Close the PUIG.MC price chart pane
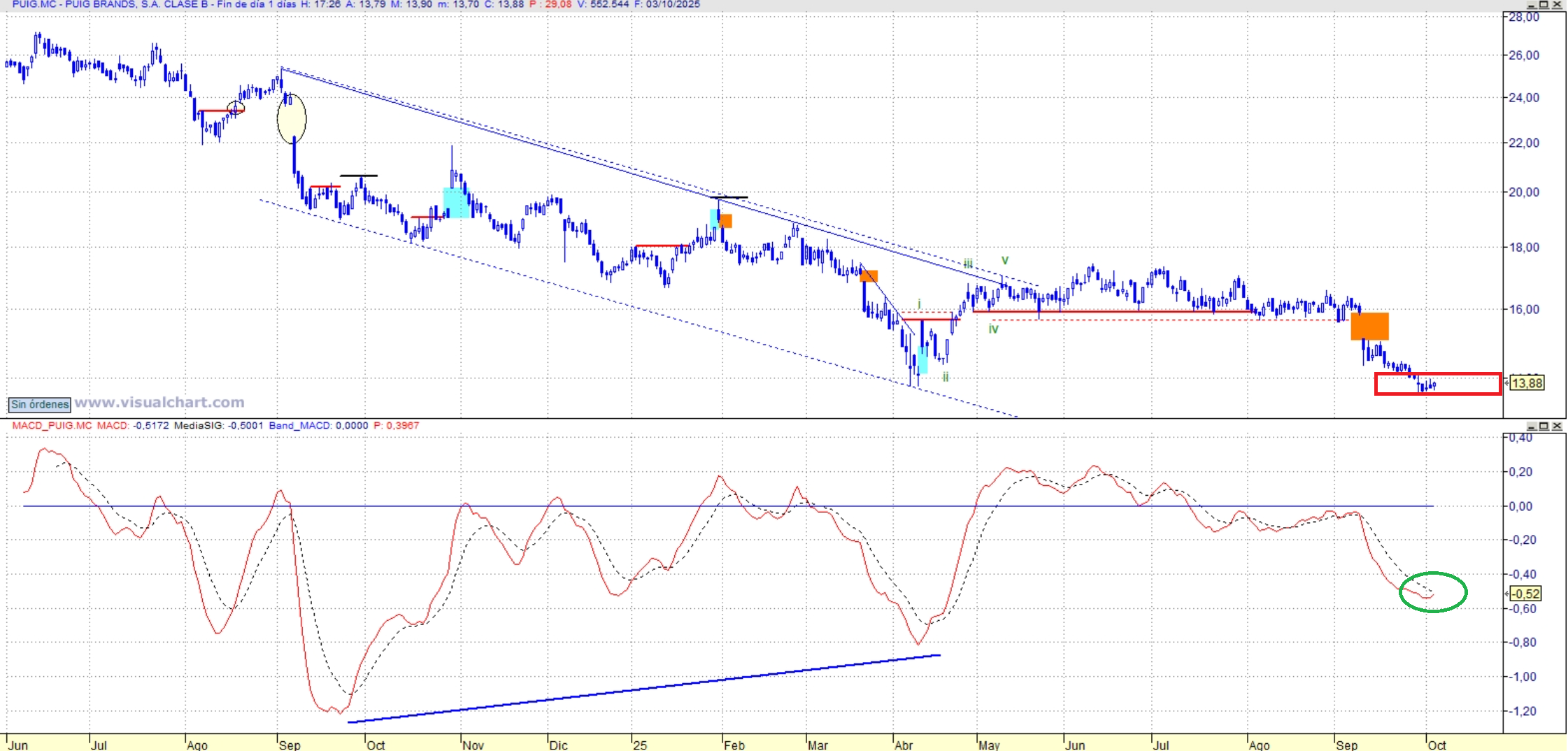This screenshot has height=753, width=1568. (x=1557, y=4)
